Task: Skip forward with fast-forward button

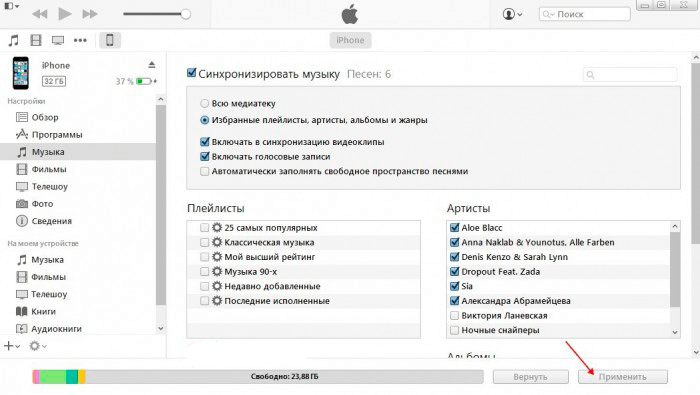Action: click(x=90, y=14)
